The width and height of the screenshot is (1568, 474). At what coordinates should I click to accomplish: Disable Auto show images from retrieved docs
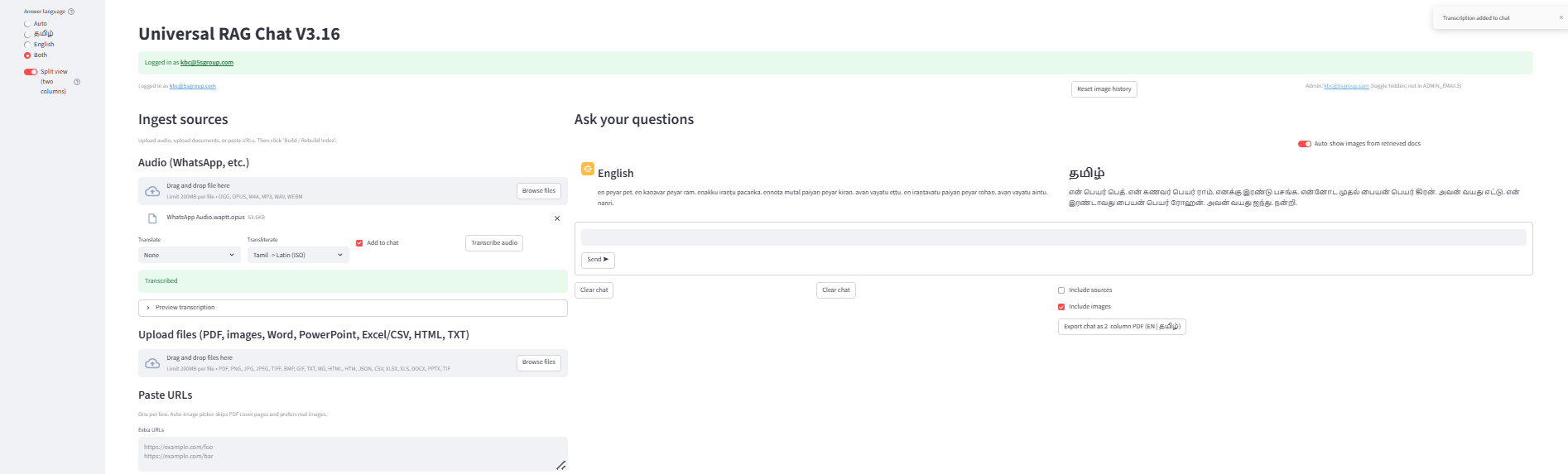pyautogui.click(x=1305, y=144)
